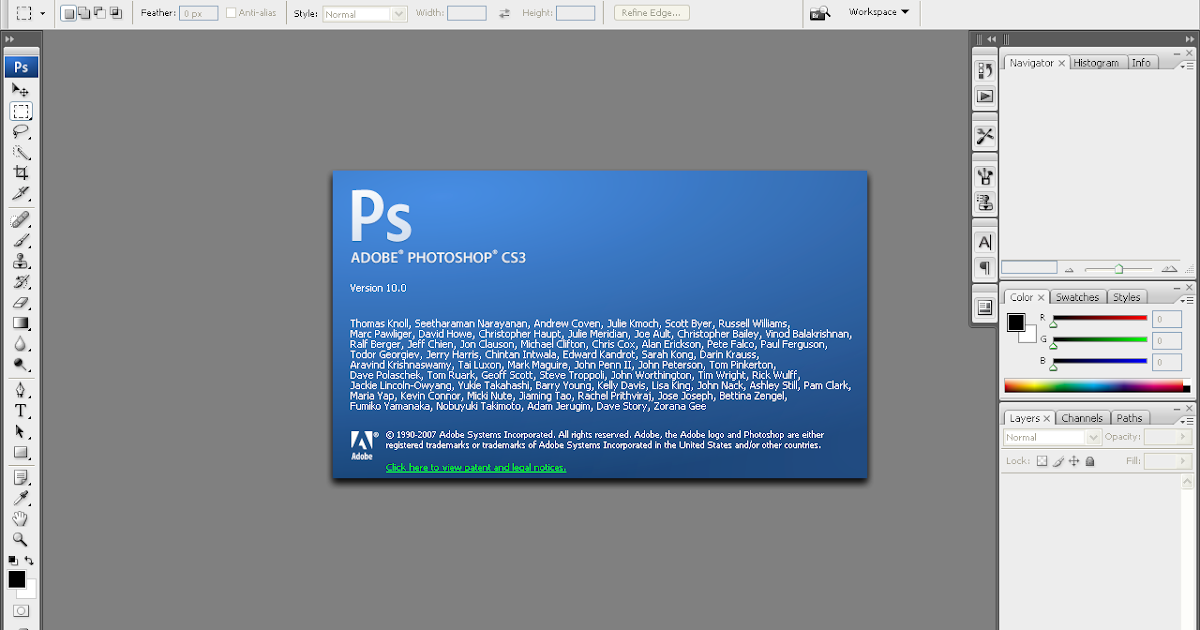Switch to the Info tab
Viewport: 1200px width, 630px height.
coord(1141,62)
